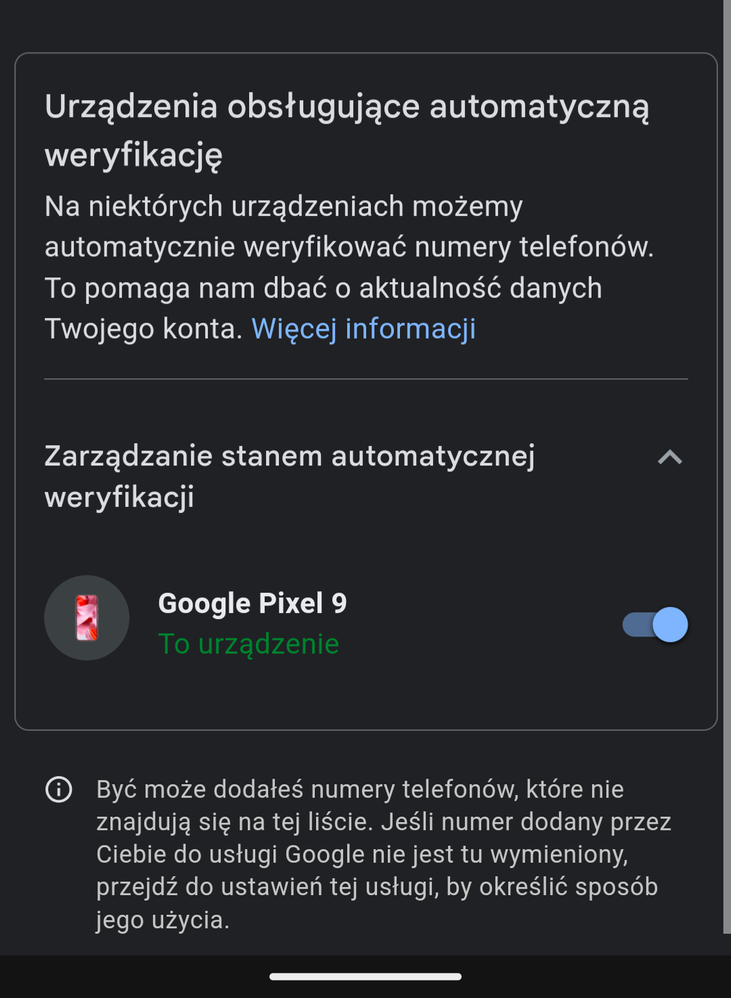The width and height of the screenshot is (731, 998).
Task: Select the Google Pixel 9 device name
Action: (x=252, y=603)
